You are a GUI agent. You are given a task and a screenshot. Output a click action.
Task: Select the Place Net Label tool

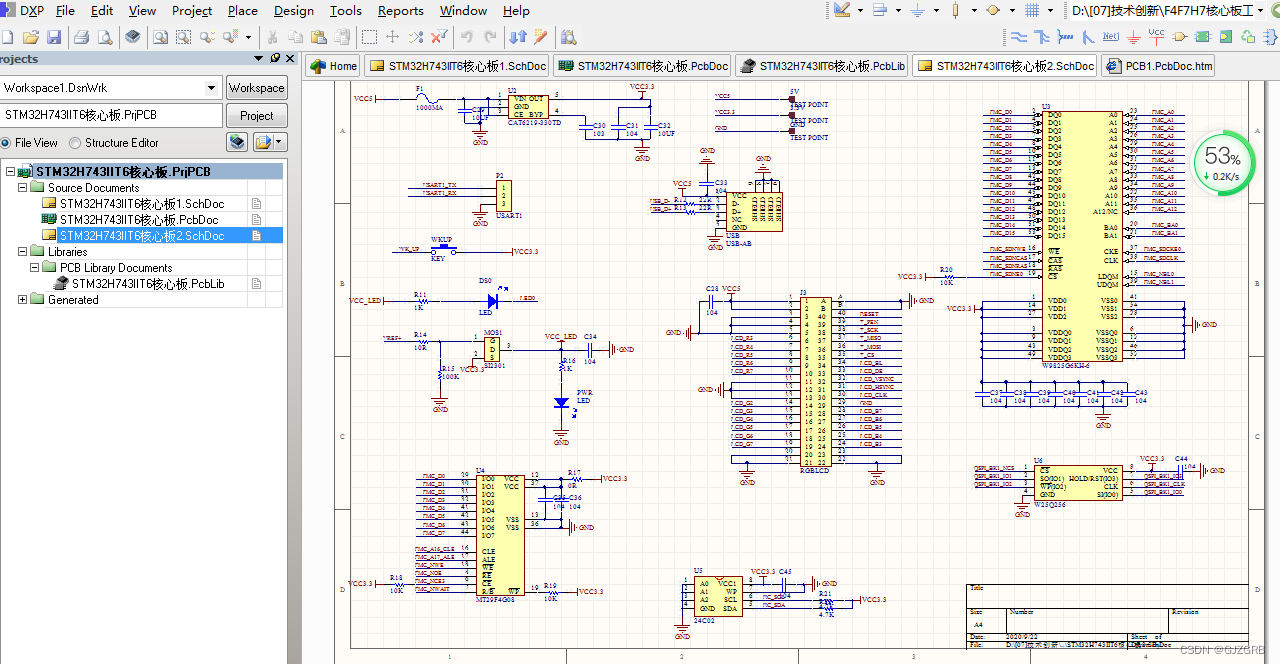[1110, 39]
